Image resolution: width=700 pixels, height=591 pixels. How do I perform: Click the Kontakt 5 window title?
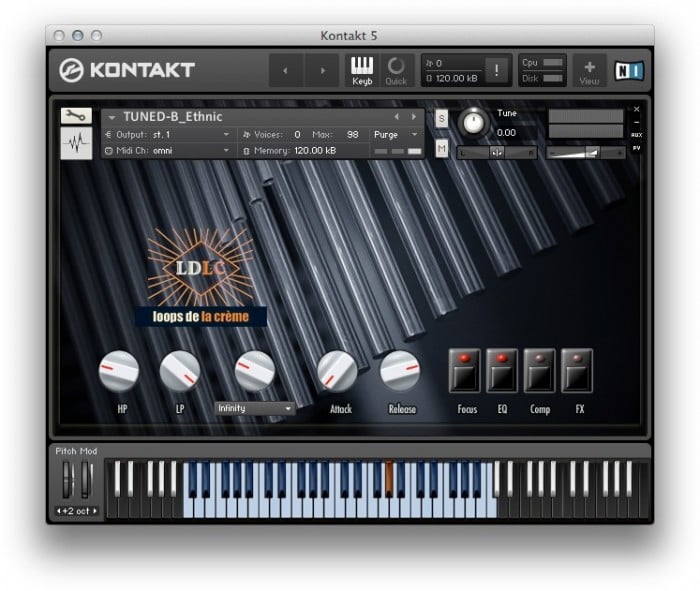pyautogui.click(x=349, y=36)
